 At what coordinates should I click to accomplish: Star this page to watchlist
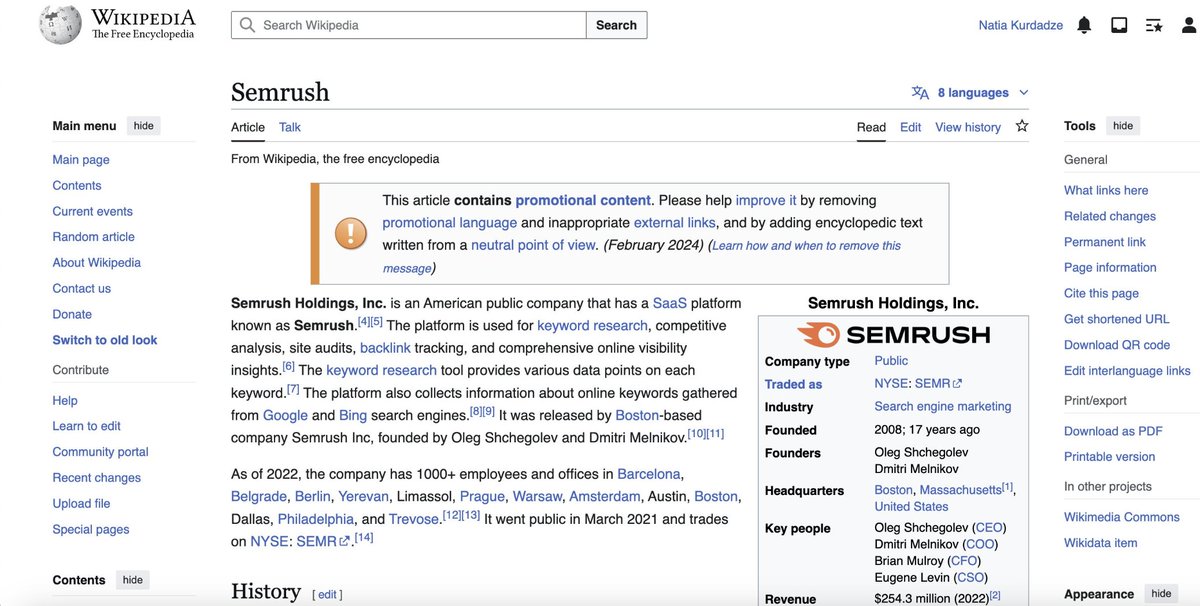(x=1022, y=126)
